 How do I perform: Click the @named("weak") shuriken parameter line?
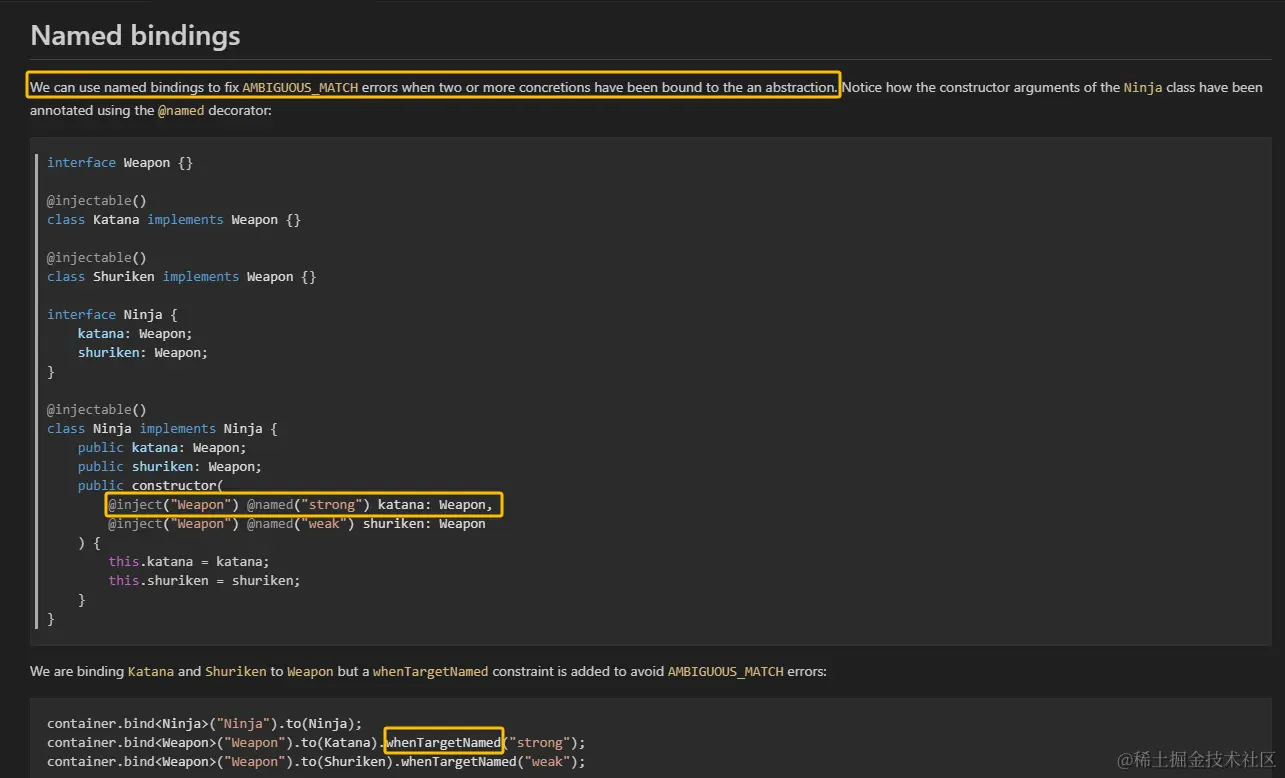tap(297, 524)
